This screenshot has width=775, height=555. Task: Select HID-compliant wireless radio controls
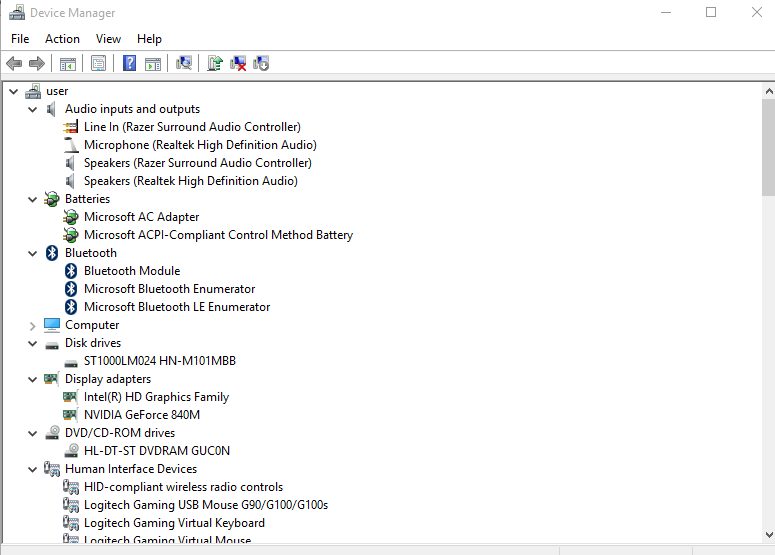point(183,487)
